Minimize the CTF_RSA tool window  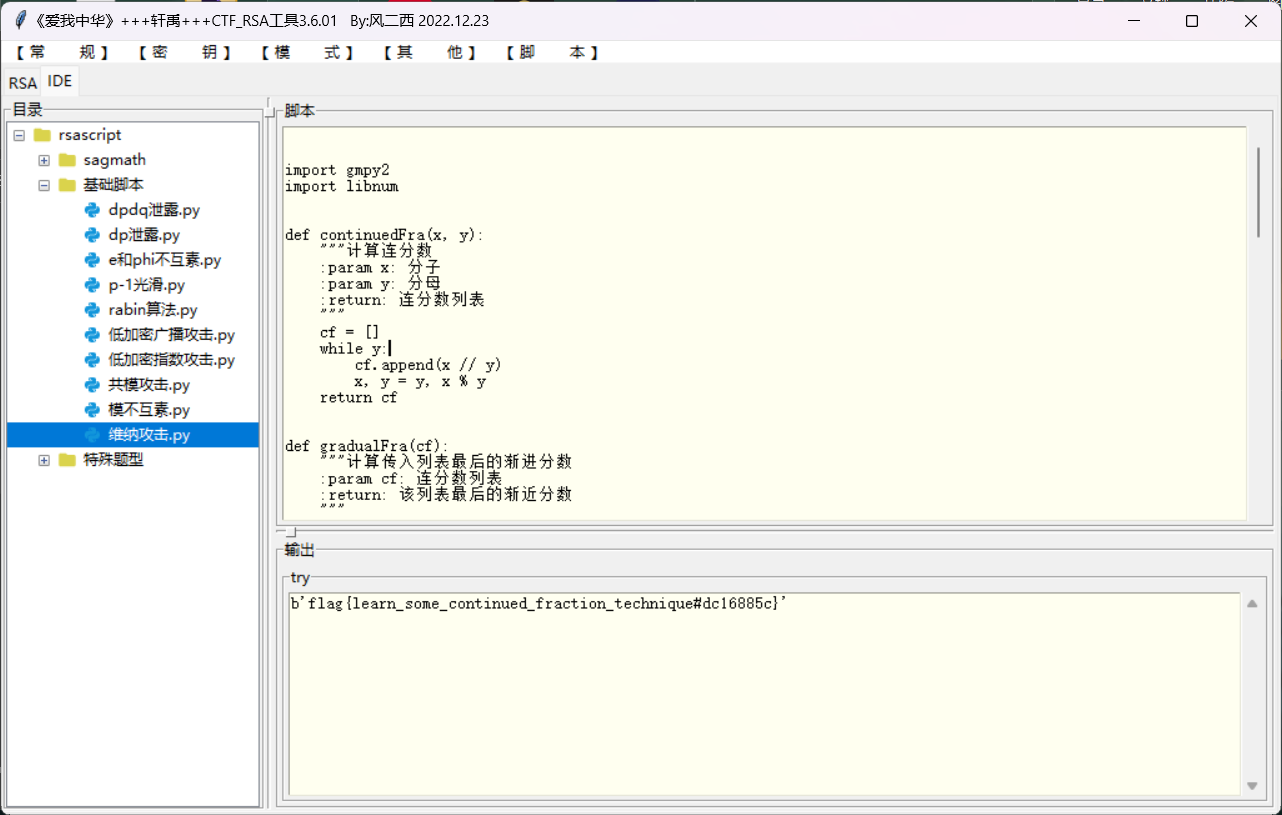(x=1133, y=20)
